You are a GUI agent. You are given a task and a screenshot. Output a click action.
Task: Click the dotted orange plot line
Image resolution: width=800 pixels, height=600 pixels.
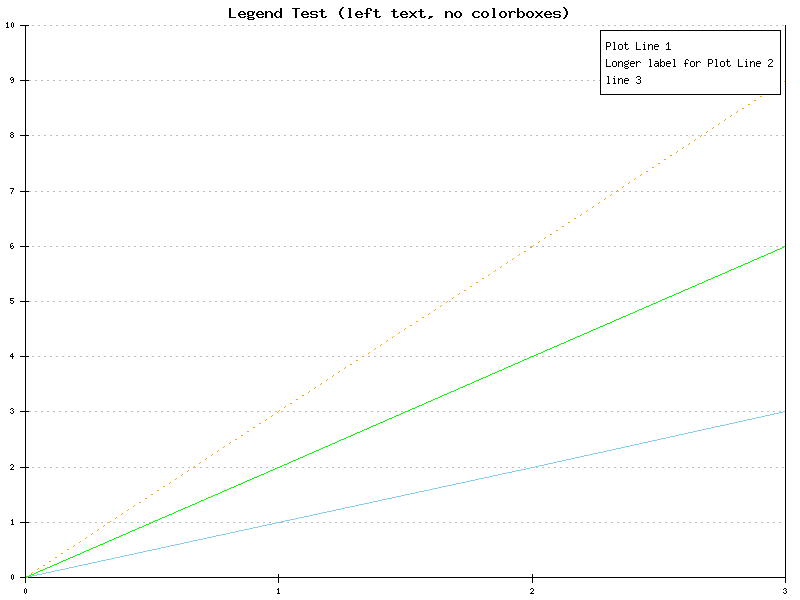click(406, 329)
